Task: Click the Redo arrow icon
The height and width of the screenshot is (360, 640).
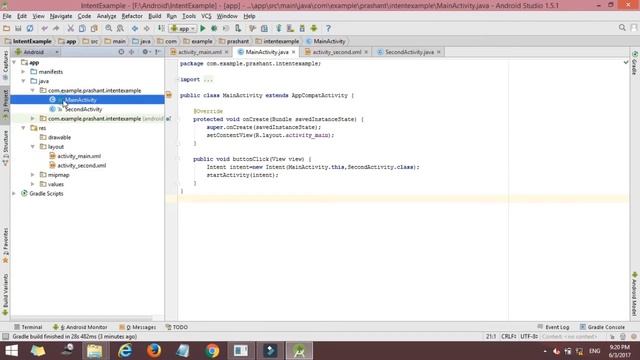Action: (56, 29)
